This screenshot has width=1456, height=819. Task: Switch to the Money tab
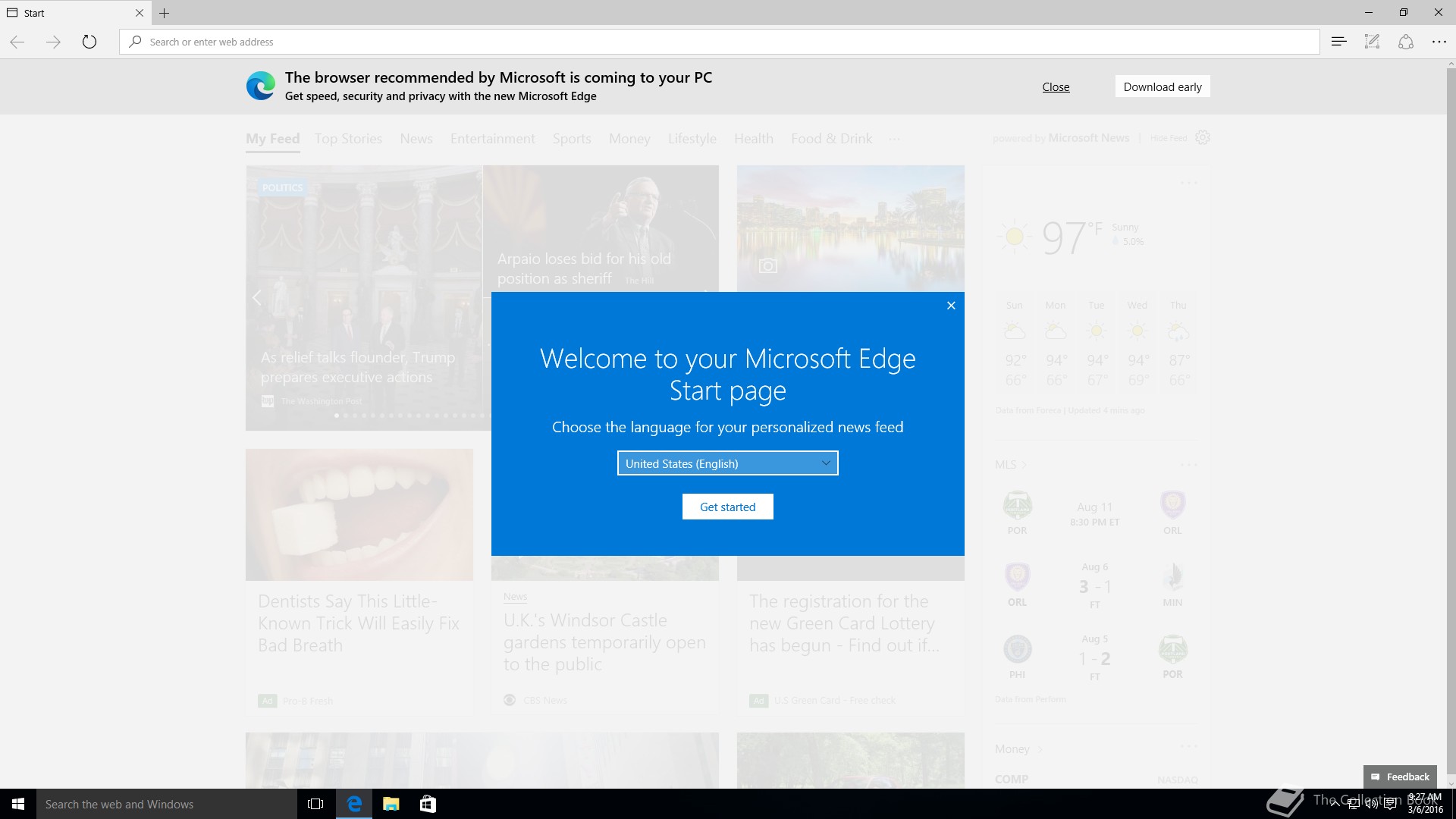click(x=629, y=139)
